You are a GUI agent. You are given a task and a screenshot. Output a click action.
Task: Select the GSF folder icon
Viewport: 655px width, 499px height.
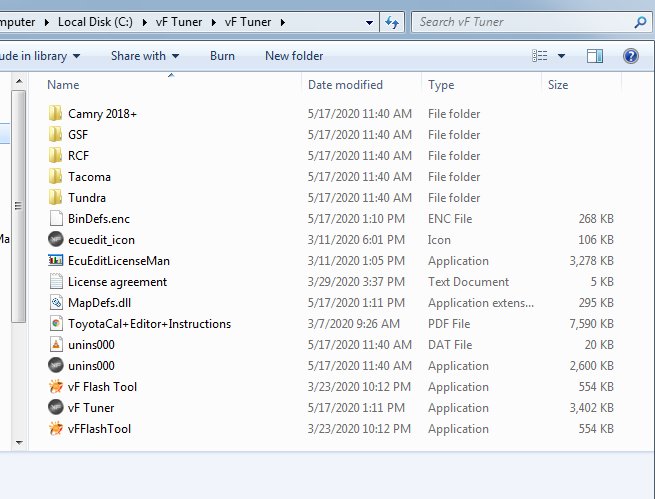(x=56, y=134)
